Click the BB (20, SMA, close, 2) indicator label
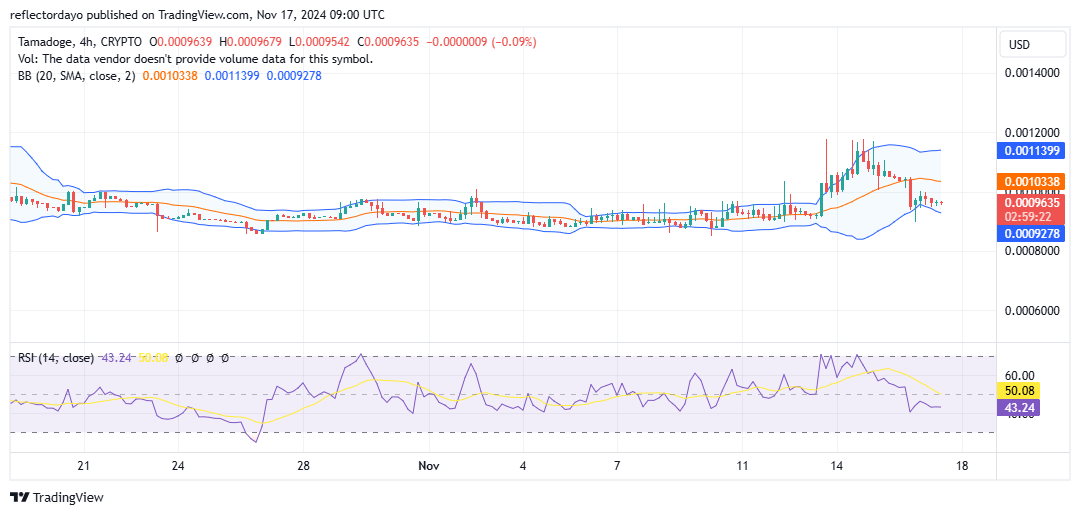This screenshot has height=515, width=1080. (78, 75)
